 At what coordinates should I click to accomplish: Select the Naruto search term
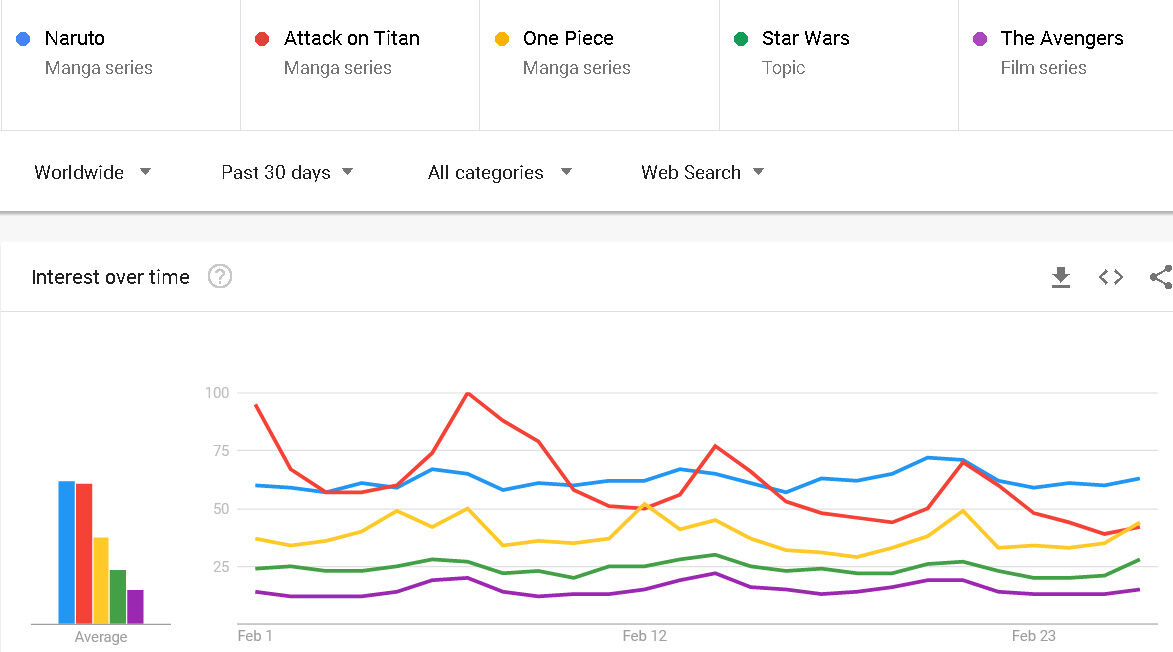click(x=75, y=39)
